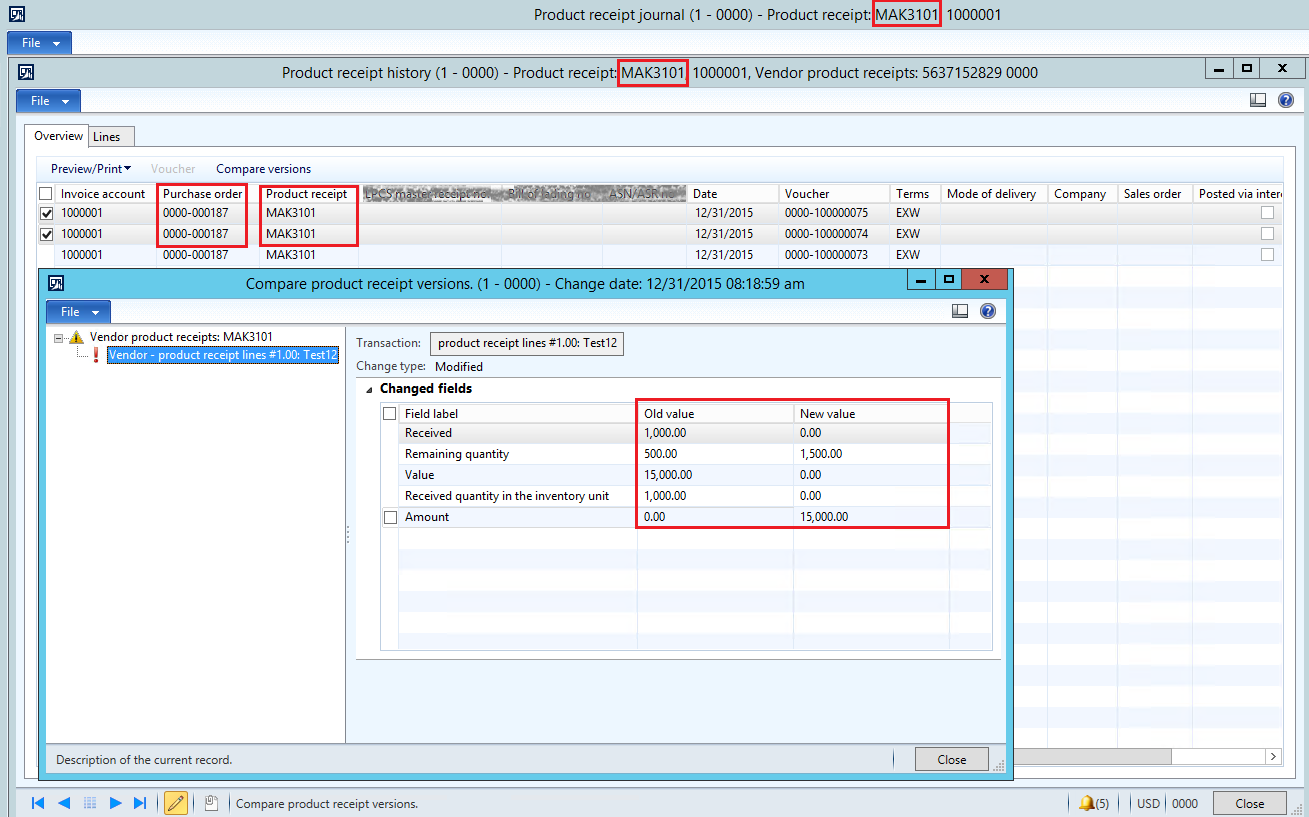Collapse the Vendor product receipts MAK3101 tree node
1309x817 pixels.
[60, 338]
